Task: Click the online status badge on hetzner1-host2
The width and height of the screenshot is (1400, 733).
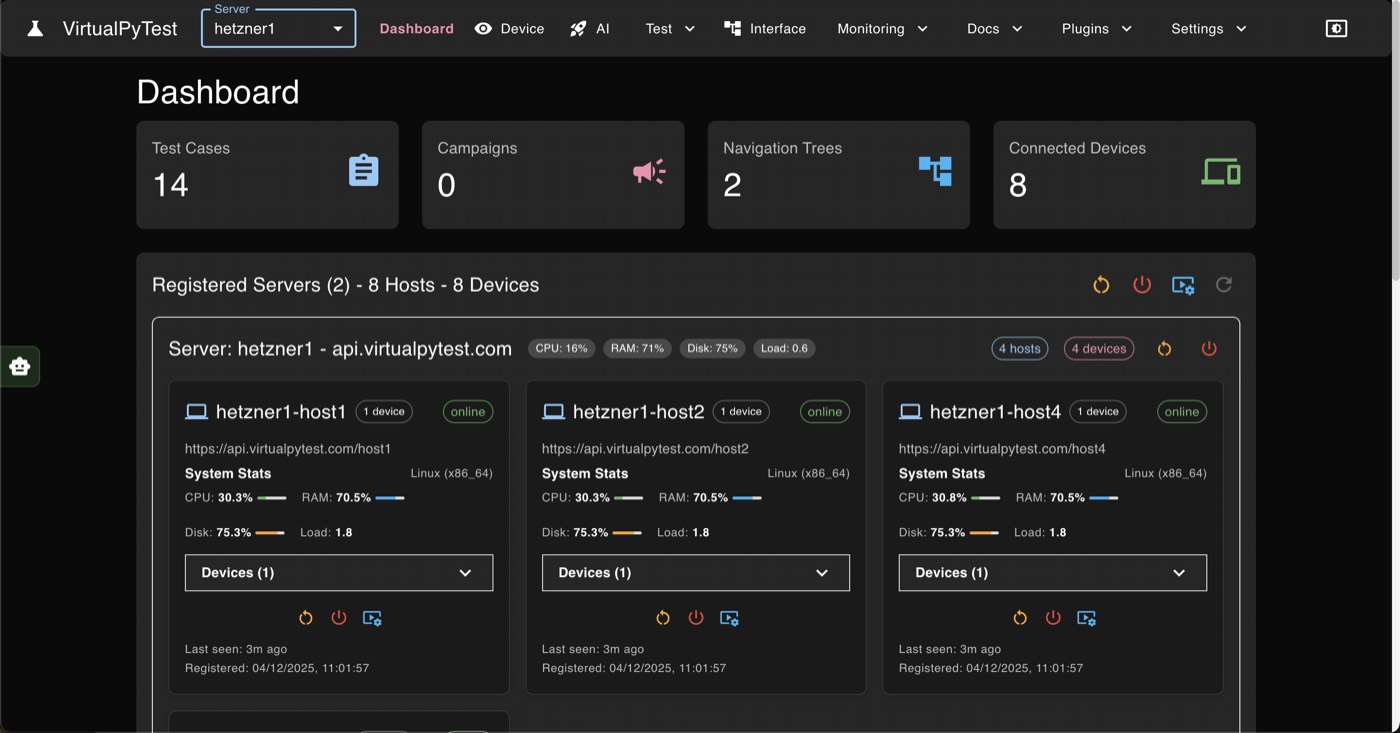Action: [x=825, y=412]
